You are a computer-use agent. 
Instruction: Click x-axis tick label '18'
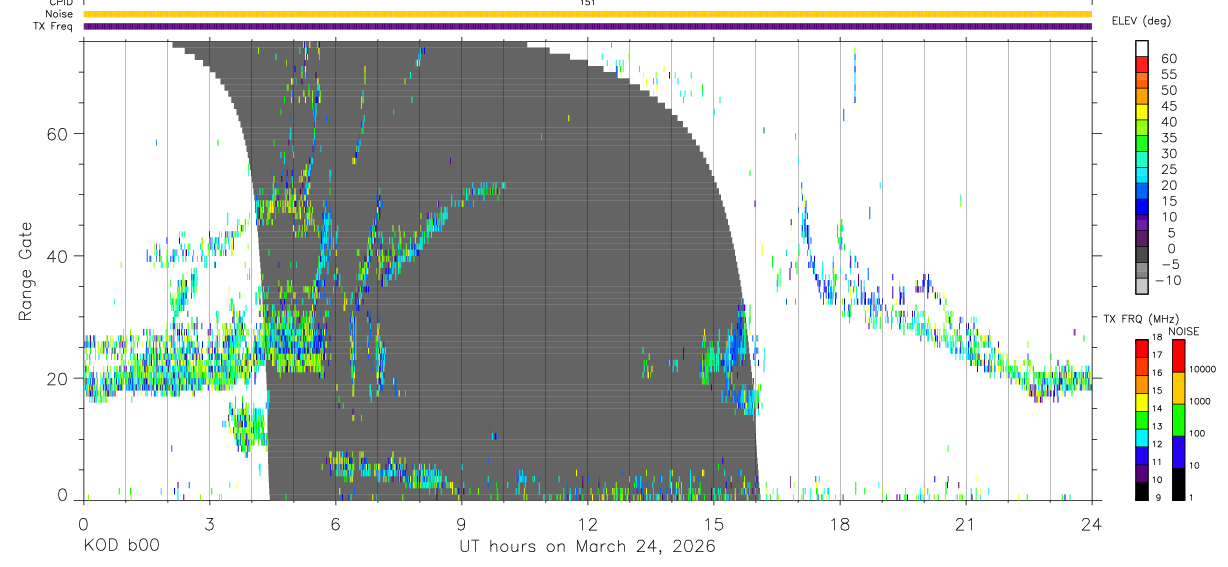click(839, 524)
